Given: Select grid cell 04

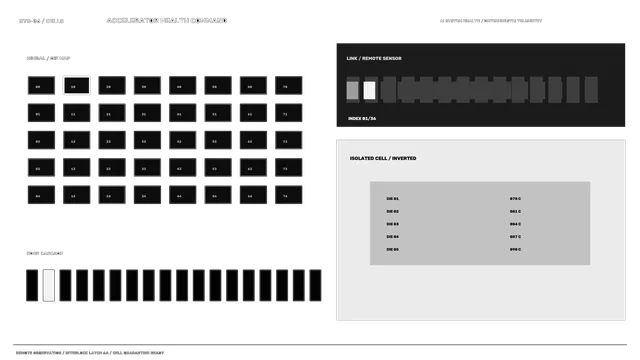Looking at the screenshot, I should coord(41,195).
